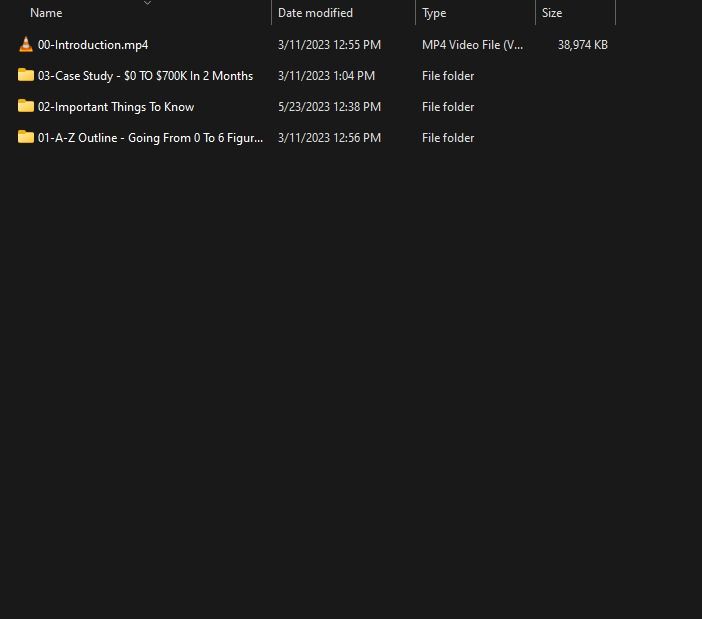702x619 pixels.
Task: Sort files by the Date modified header
Action: (x=315, y=13)
